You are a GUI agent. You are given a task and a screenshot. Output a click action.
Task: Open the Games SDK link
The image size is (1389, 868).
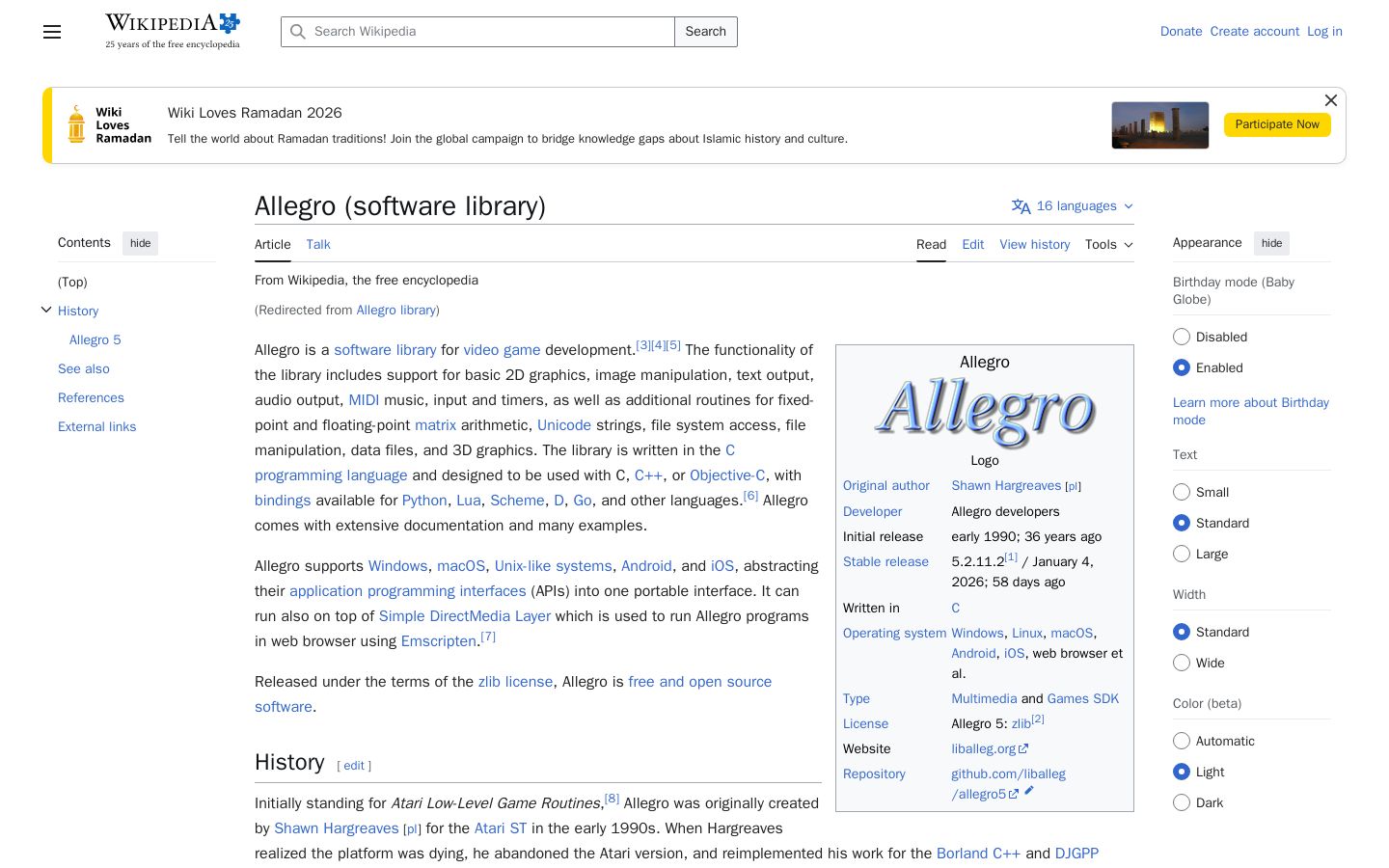click(x=1083, y=698)
